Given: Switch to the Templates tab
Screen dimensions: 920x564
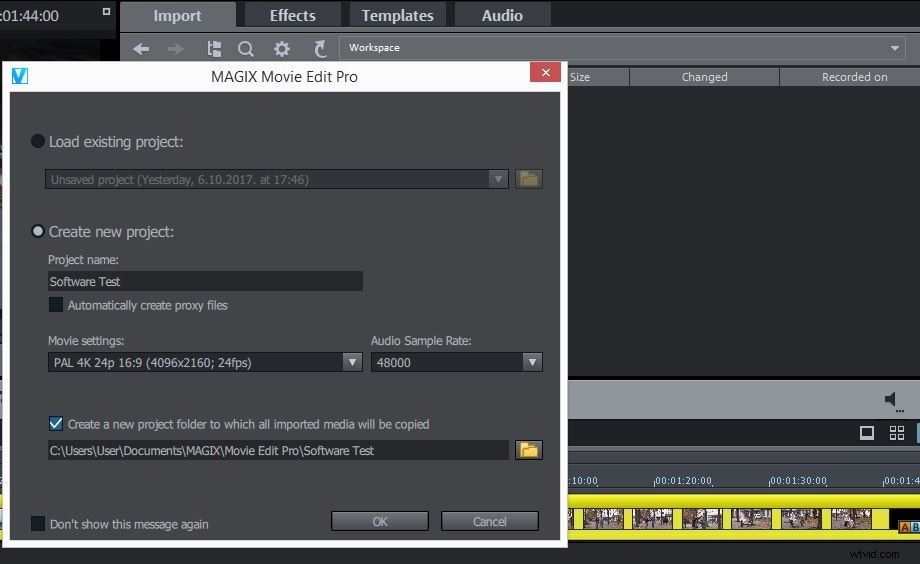Looking at the screenshot, I should (x=397, y=15).
